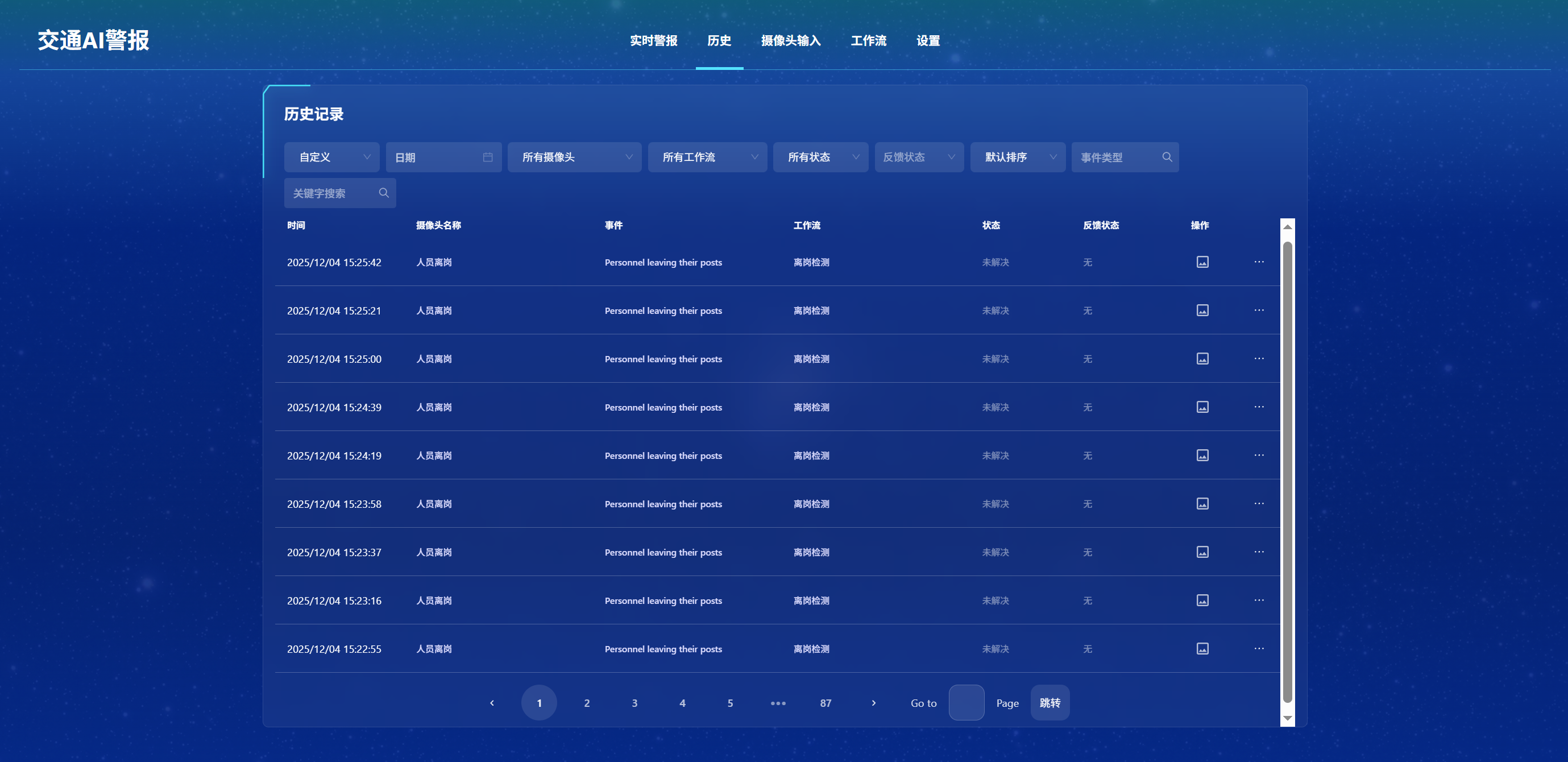Screen dimensions: 1568x762
Task: Go to page 87
Action: [826, 703]
